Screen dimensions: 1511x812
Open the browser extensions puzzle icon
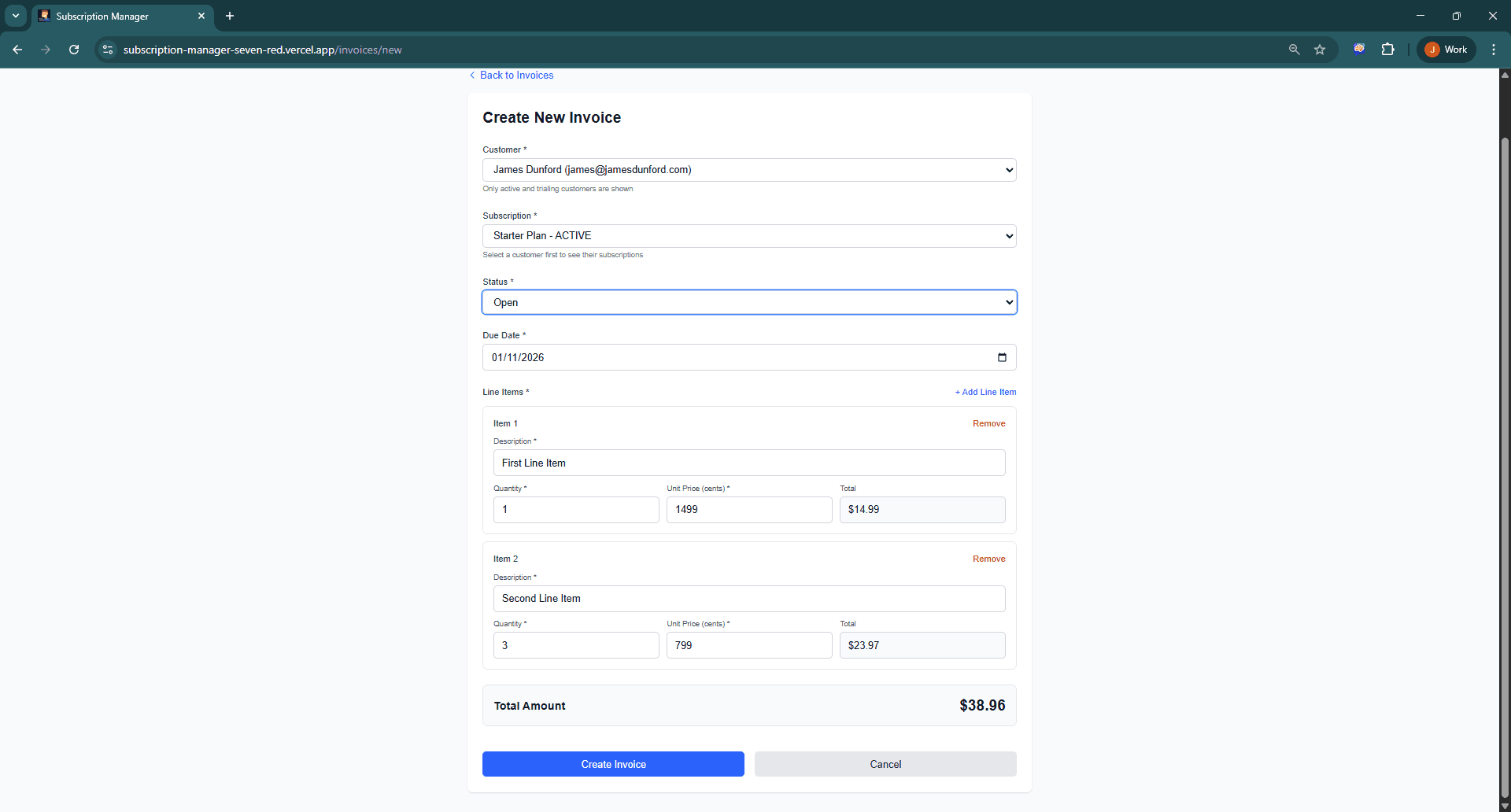[x=1388, y=50]
